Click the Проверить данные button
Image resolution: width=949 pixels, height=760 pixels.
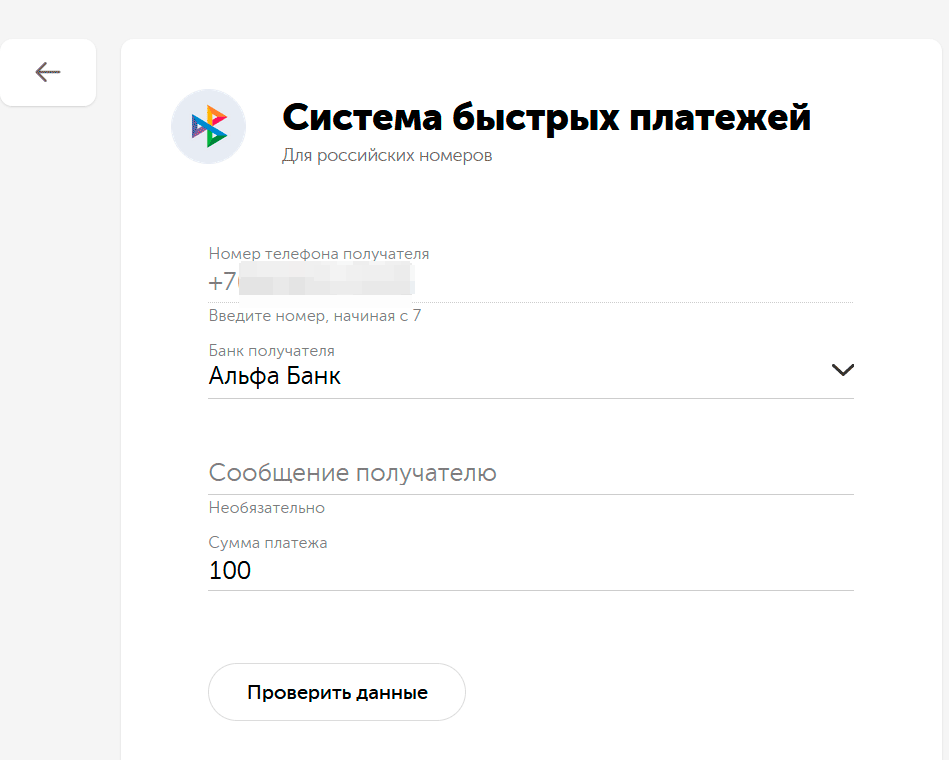pyautogui.click(x=337, y=692)
